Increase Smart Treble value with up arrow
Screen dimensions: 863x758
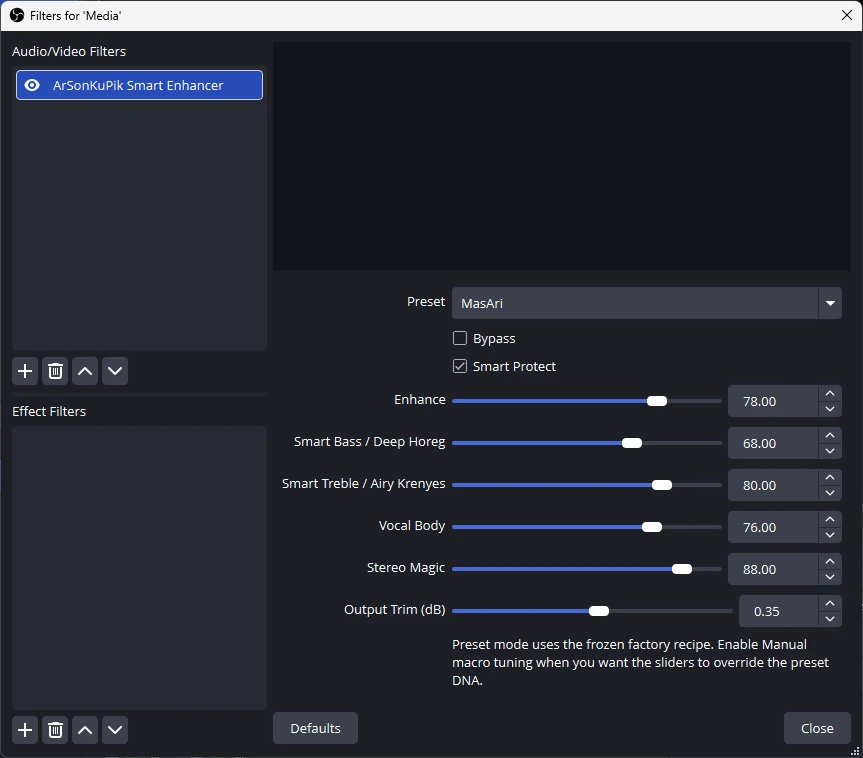tap(830, 477)
